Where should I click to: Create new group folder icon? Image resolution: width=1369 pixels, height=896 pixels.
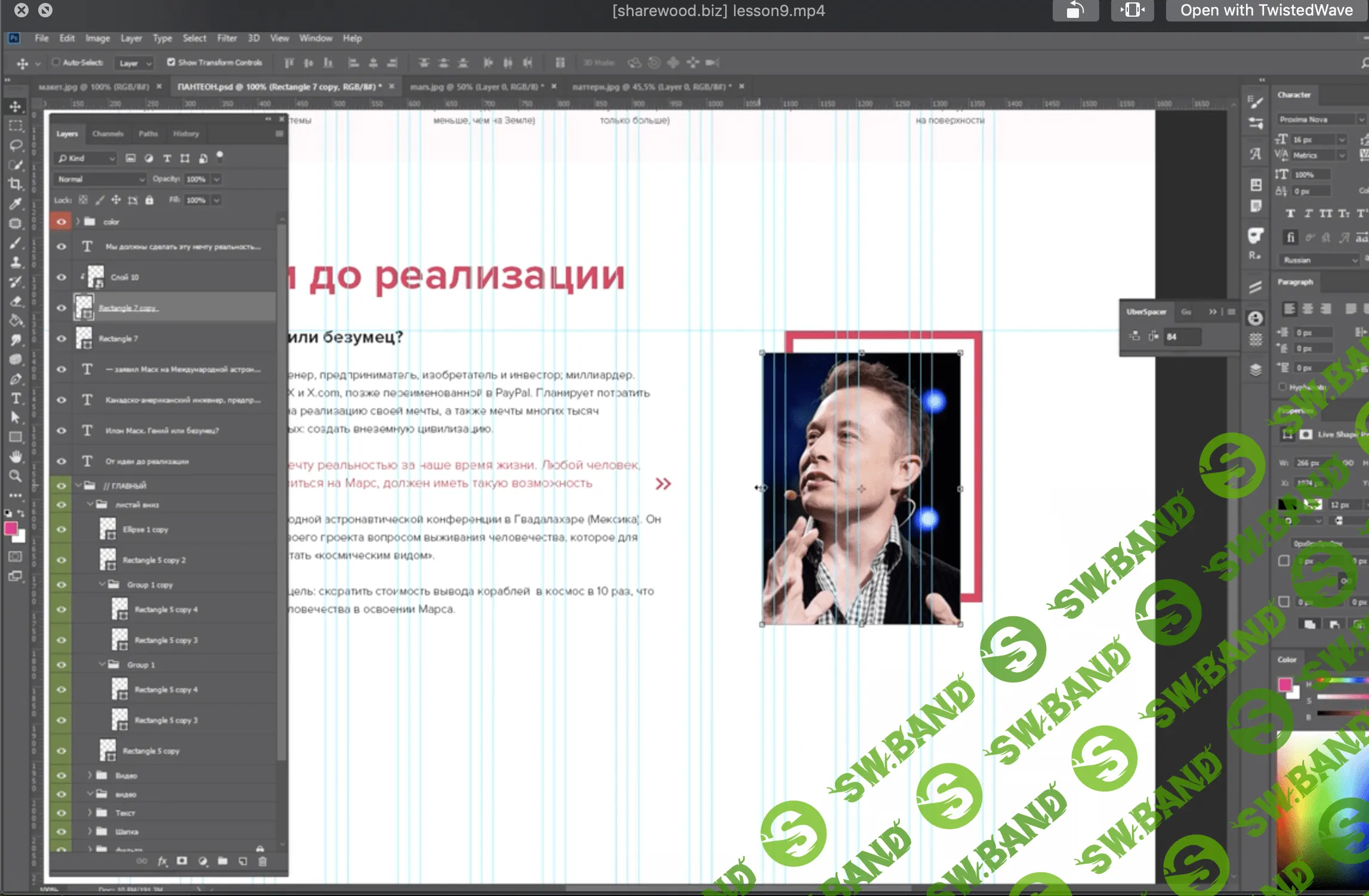pos(223,861)
